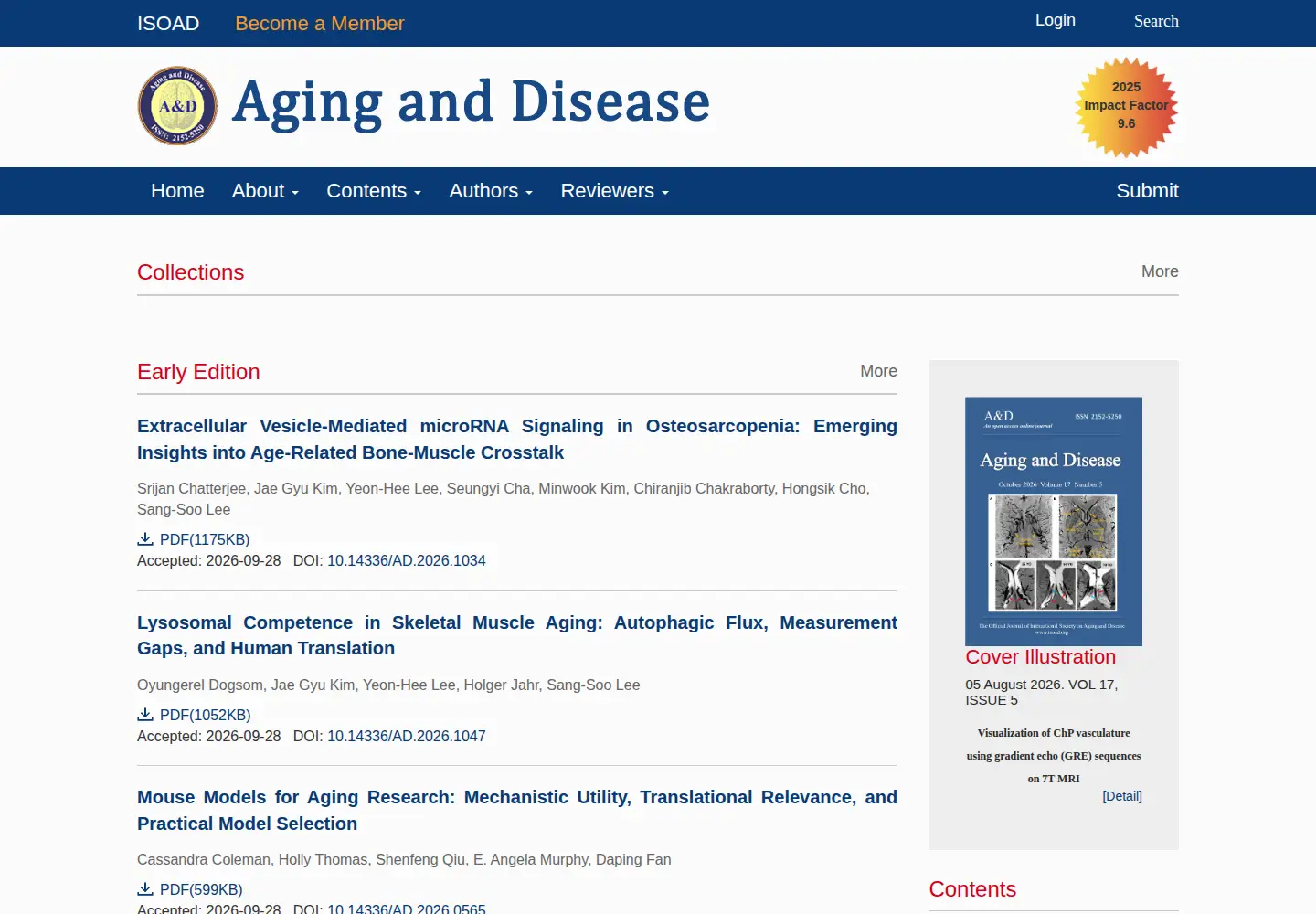Click Become a Member link
Image resolution: width=1316 pixels, height=914 pixels.
pyautogui.click(x=320, y=24)
